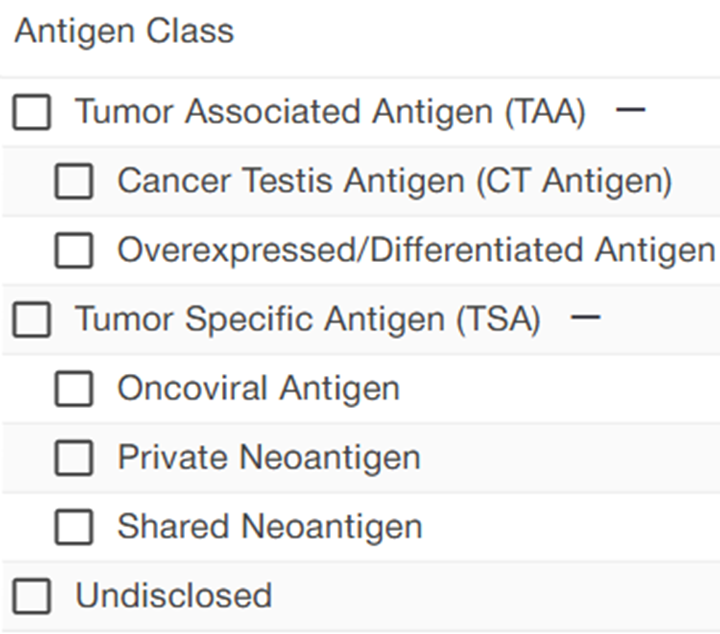Collapse the Tumor Associated Antigen (TAA) group

630,110
